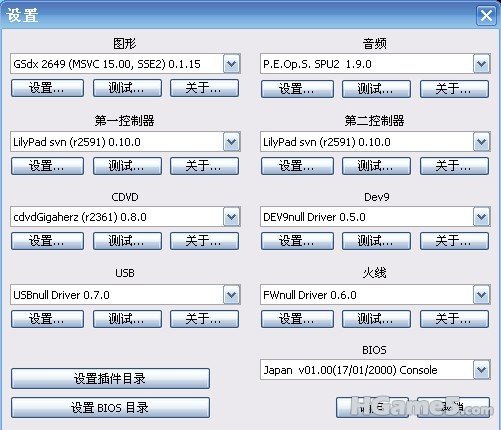Expand the CDVD cdvdGigaherz dropdown arrow
Viewport: 501px width, 430px height.
(x=232, y=217)
